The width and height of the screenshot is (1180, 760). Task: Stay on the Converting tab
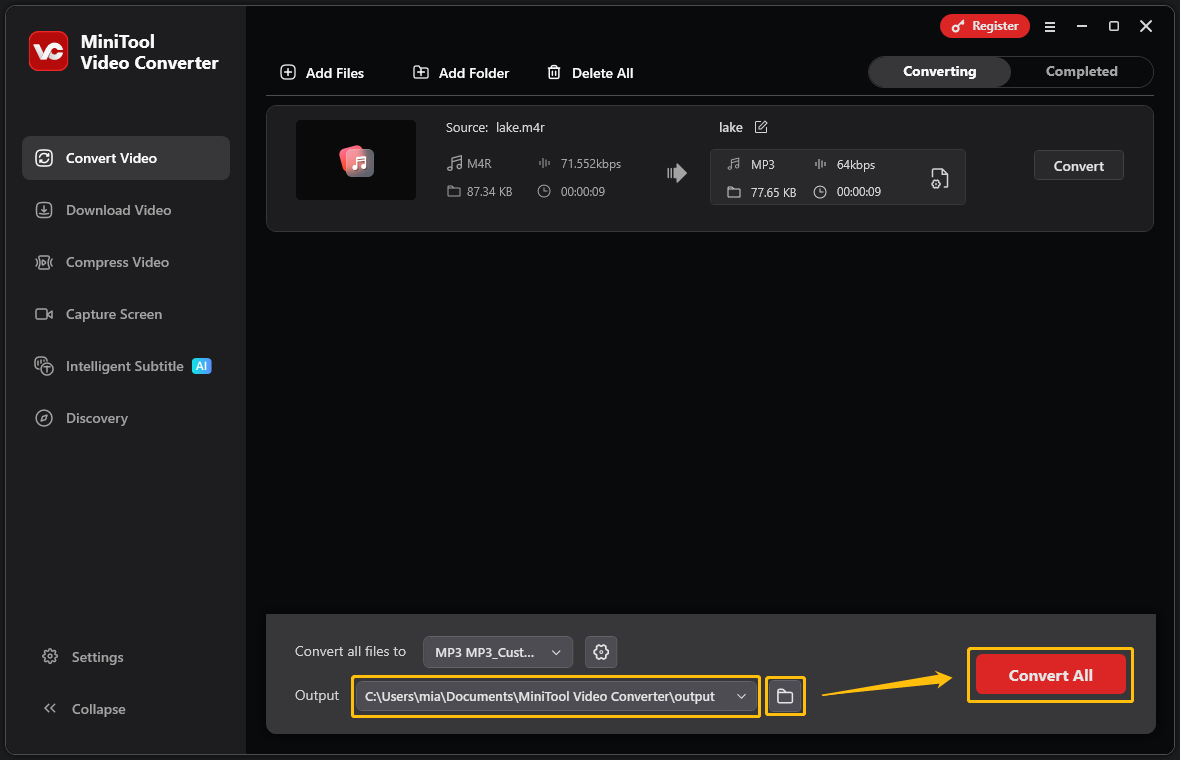(x=938, y=71)
